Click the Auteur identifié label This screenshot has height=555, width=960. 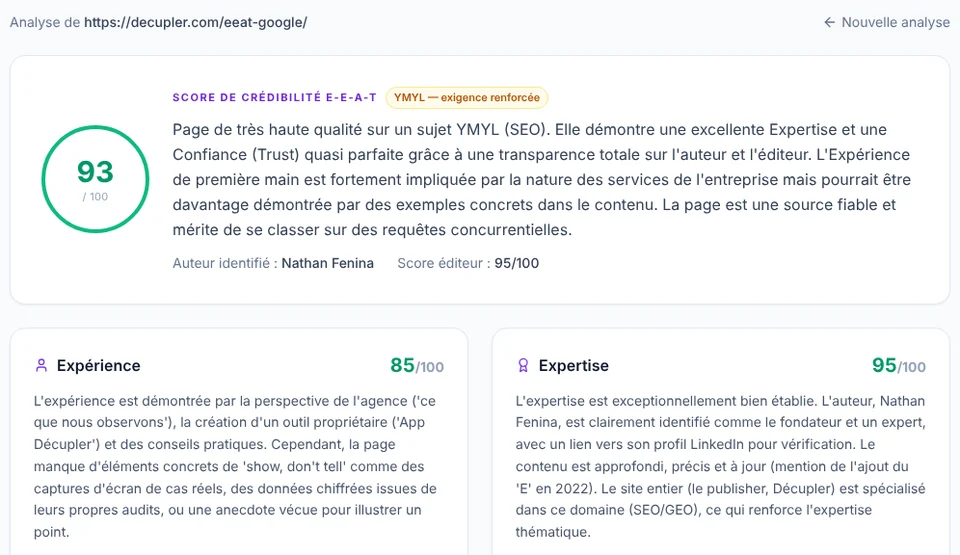point(225,263)
